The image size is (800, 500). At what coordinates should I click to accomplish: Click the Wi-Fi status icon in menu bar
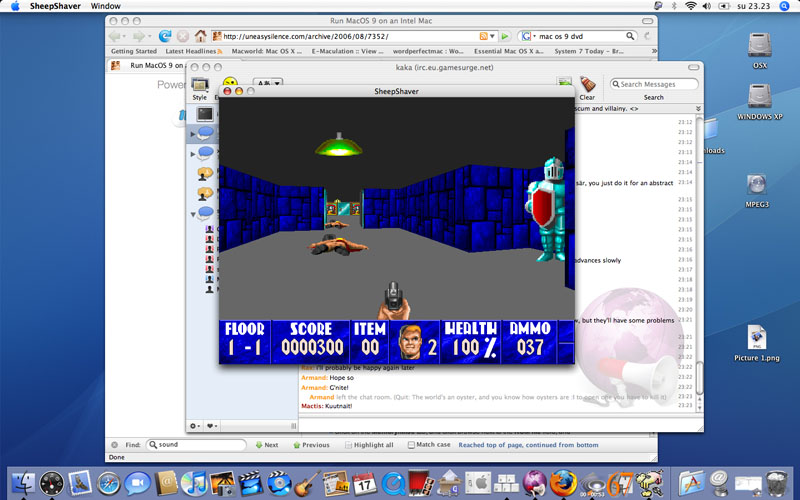(x=690, y=6)
